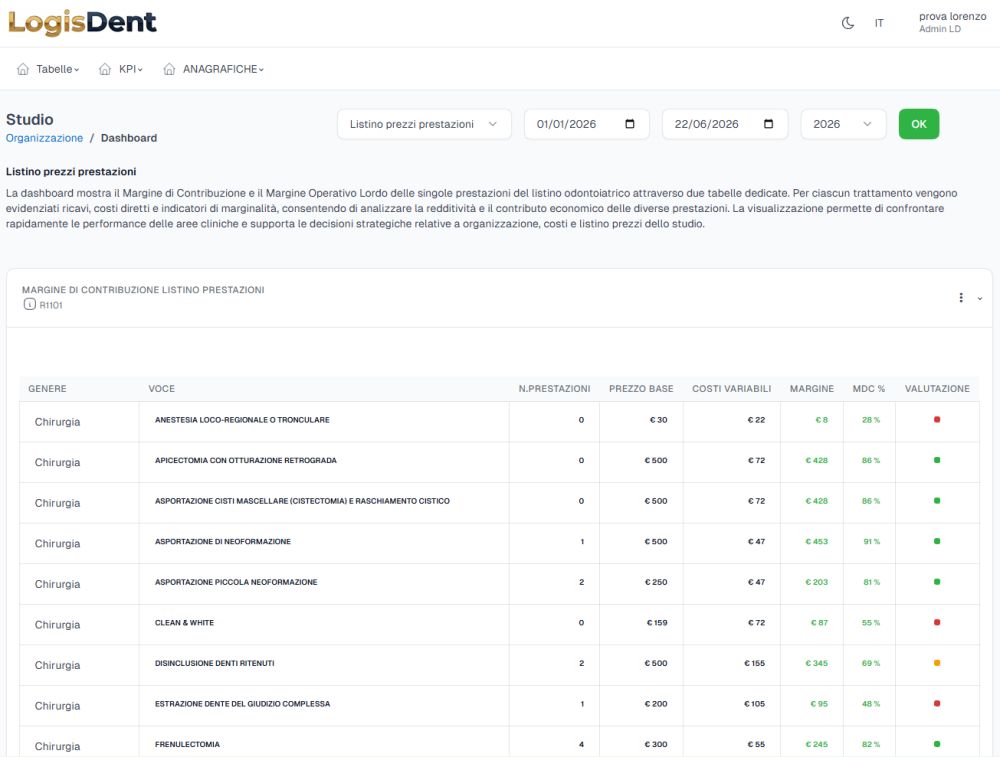Sort by the PREZZO BASE column header
This screenshot has width=1000, height=757.
[641, 388]
